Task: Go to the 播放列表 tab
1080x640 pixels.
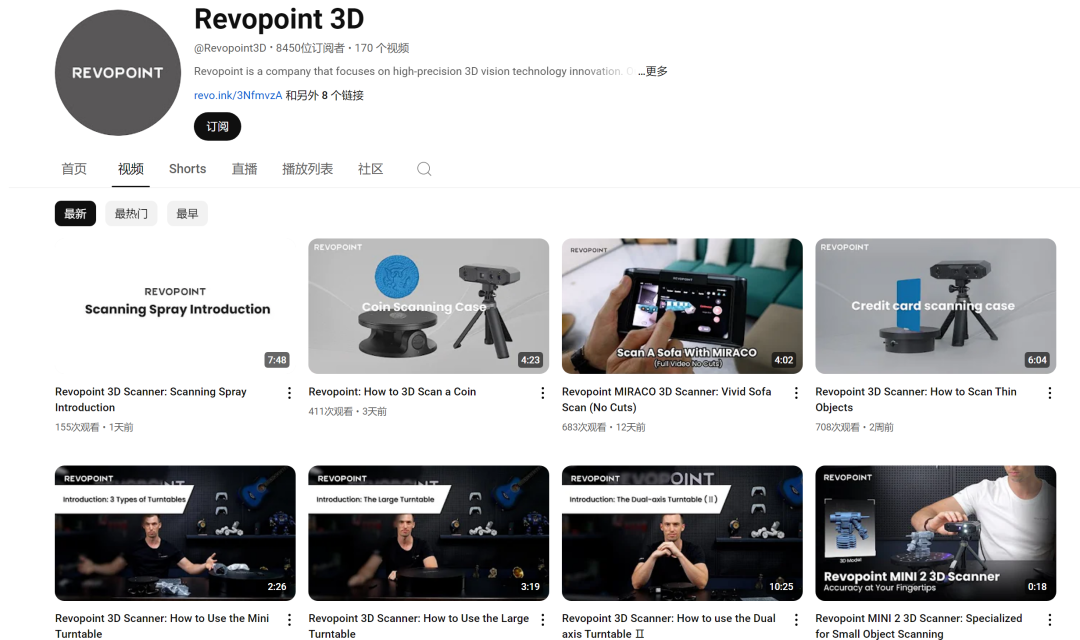Action: (307, 169)
